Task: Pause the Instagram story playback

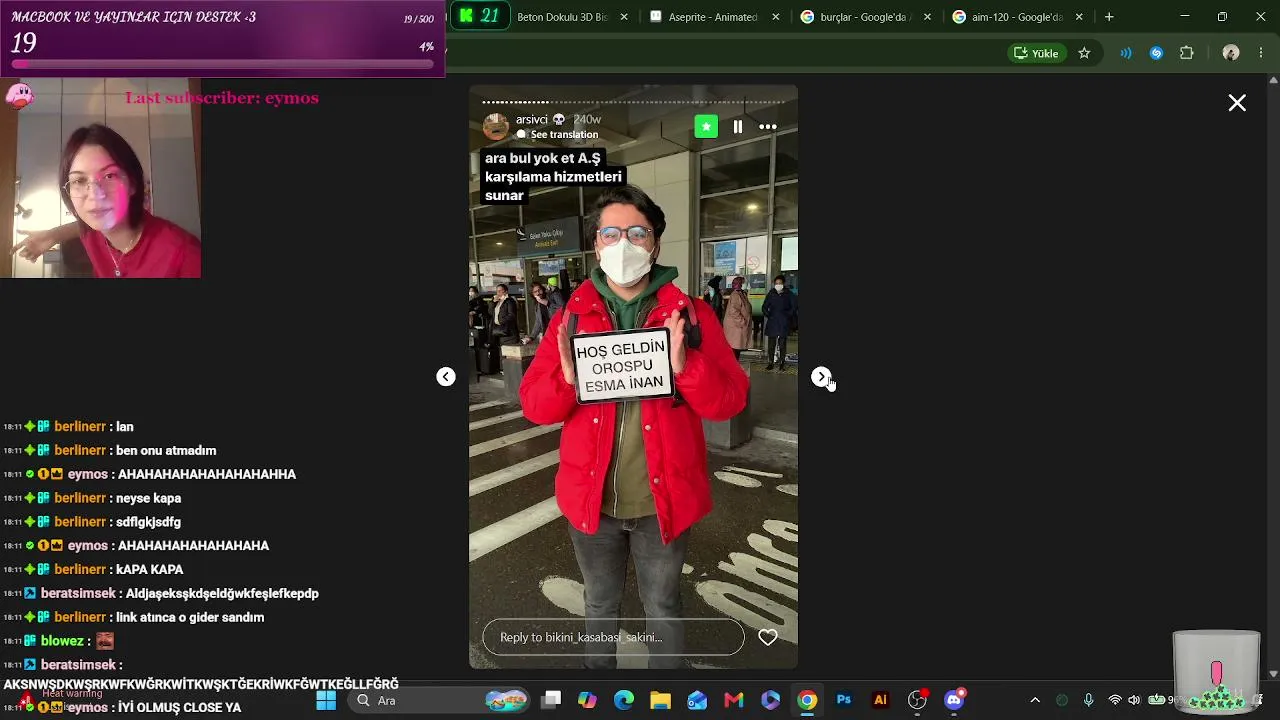Action: (x=738, y=127)
